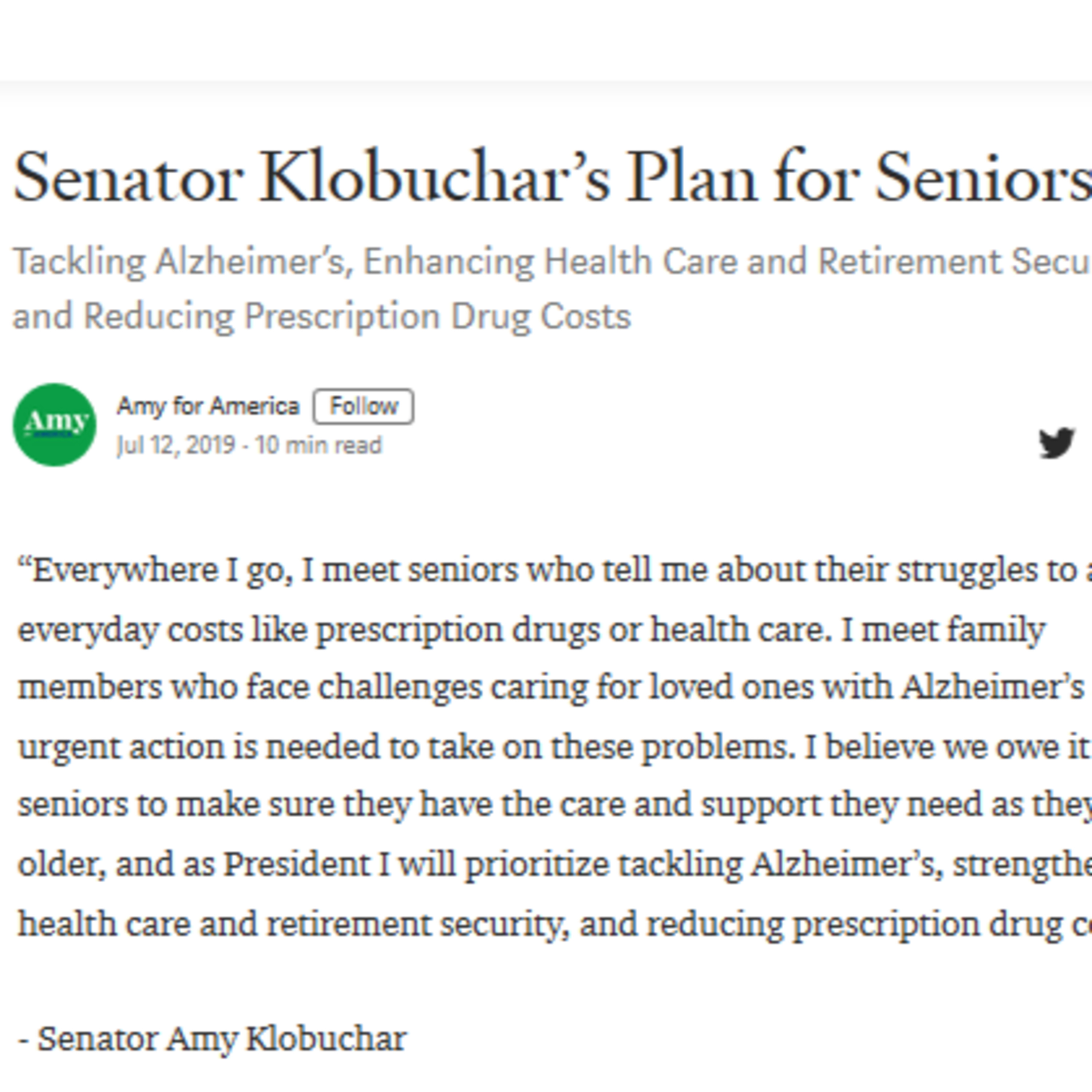The height and width of the screenshot is (1092, 1092).
Task: Open the Amy for America author profile
Action: (207, 406)
